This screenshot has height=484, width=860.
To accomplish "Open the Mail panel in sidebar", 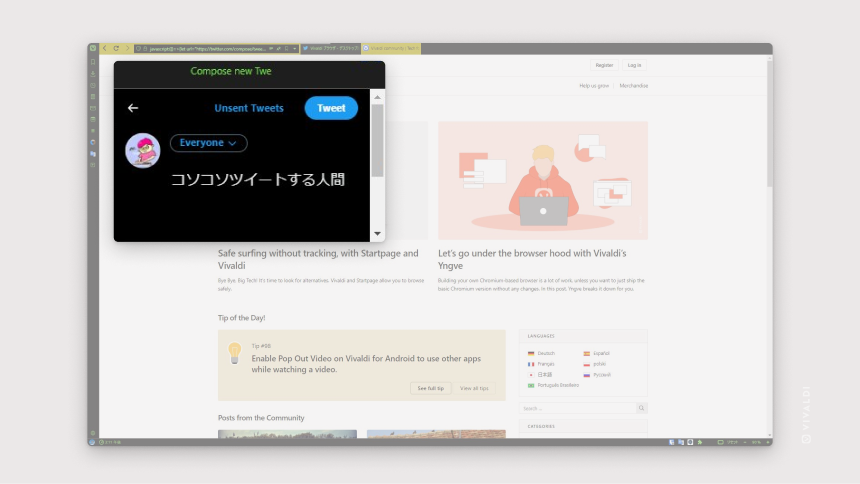I will 93,108.
